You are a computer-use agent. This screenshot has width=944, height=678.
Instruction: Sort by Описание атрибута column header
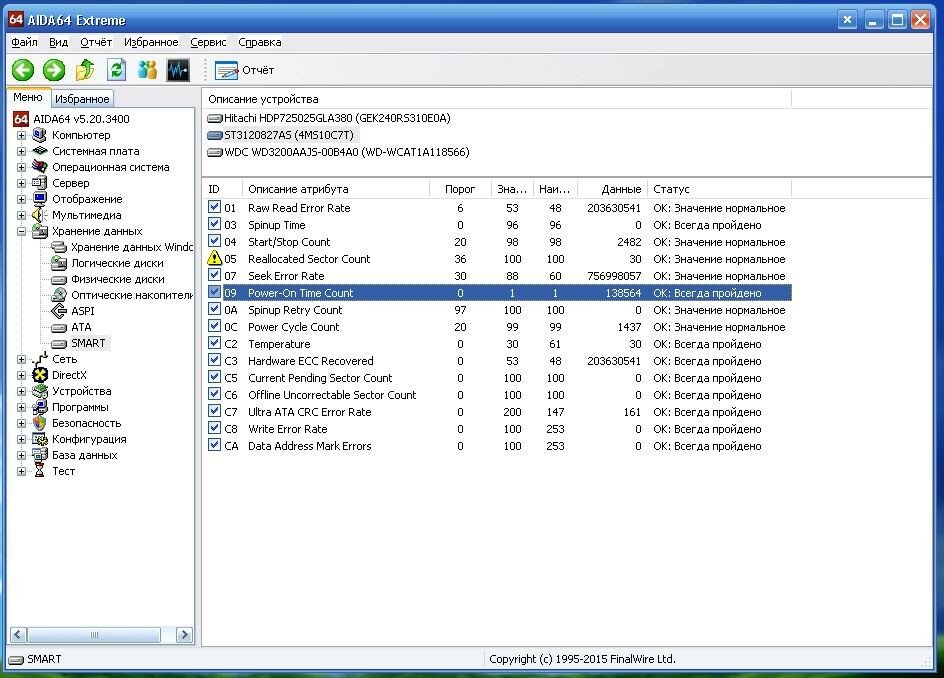[336, 189]
